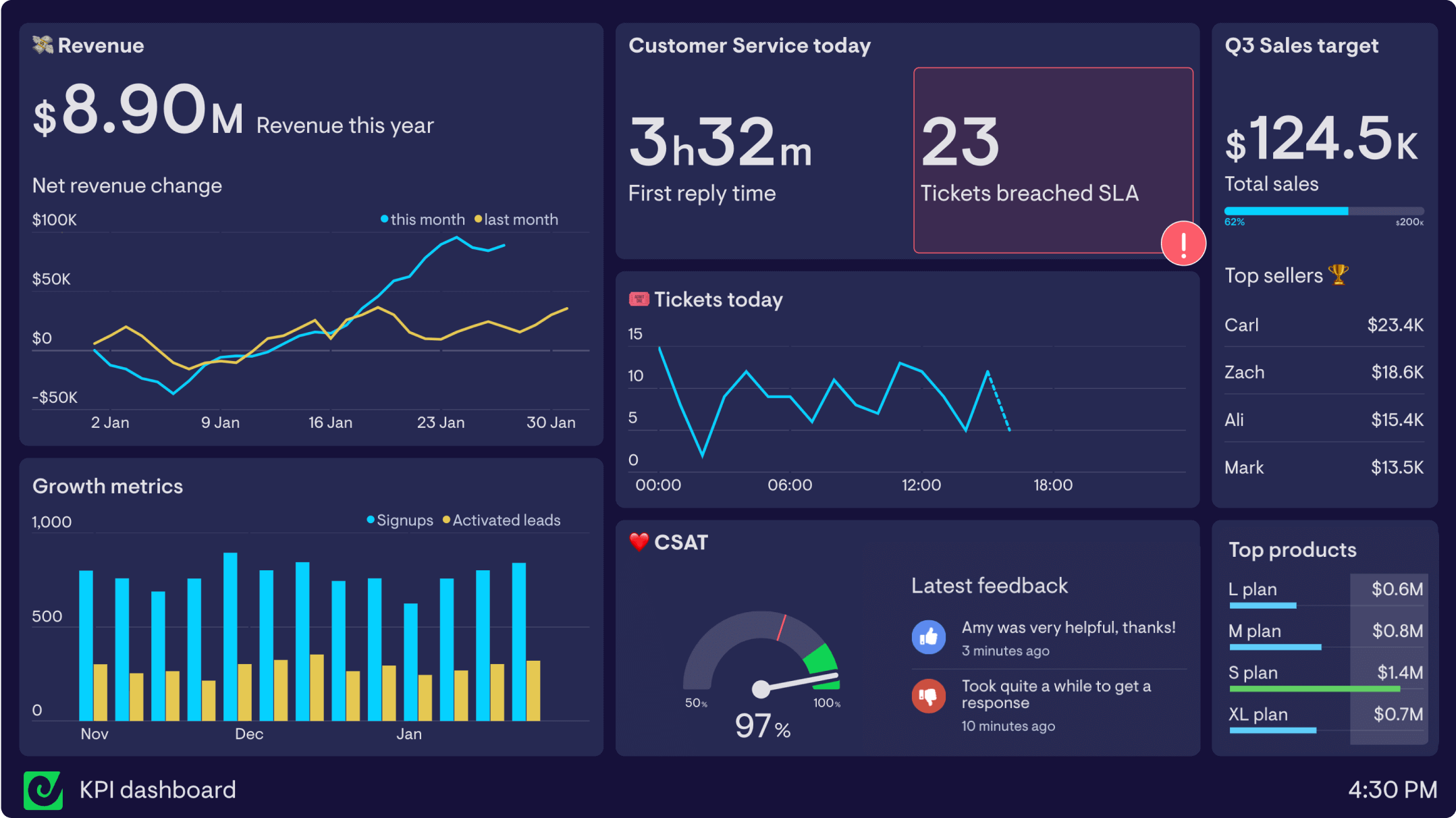Viewport: 1456px width, 818px height.
Task: Switch to the Customer Service today panel
Action: 749,45
